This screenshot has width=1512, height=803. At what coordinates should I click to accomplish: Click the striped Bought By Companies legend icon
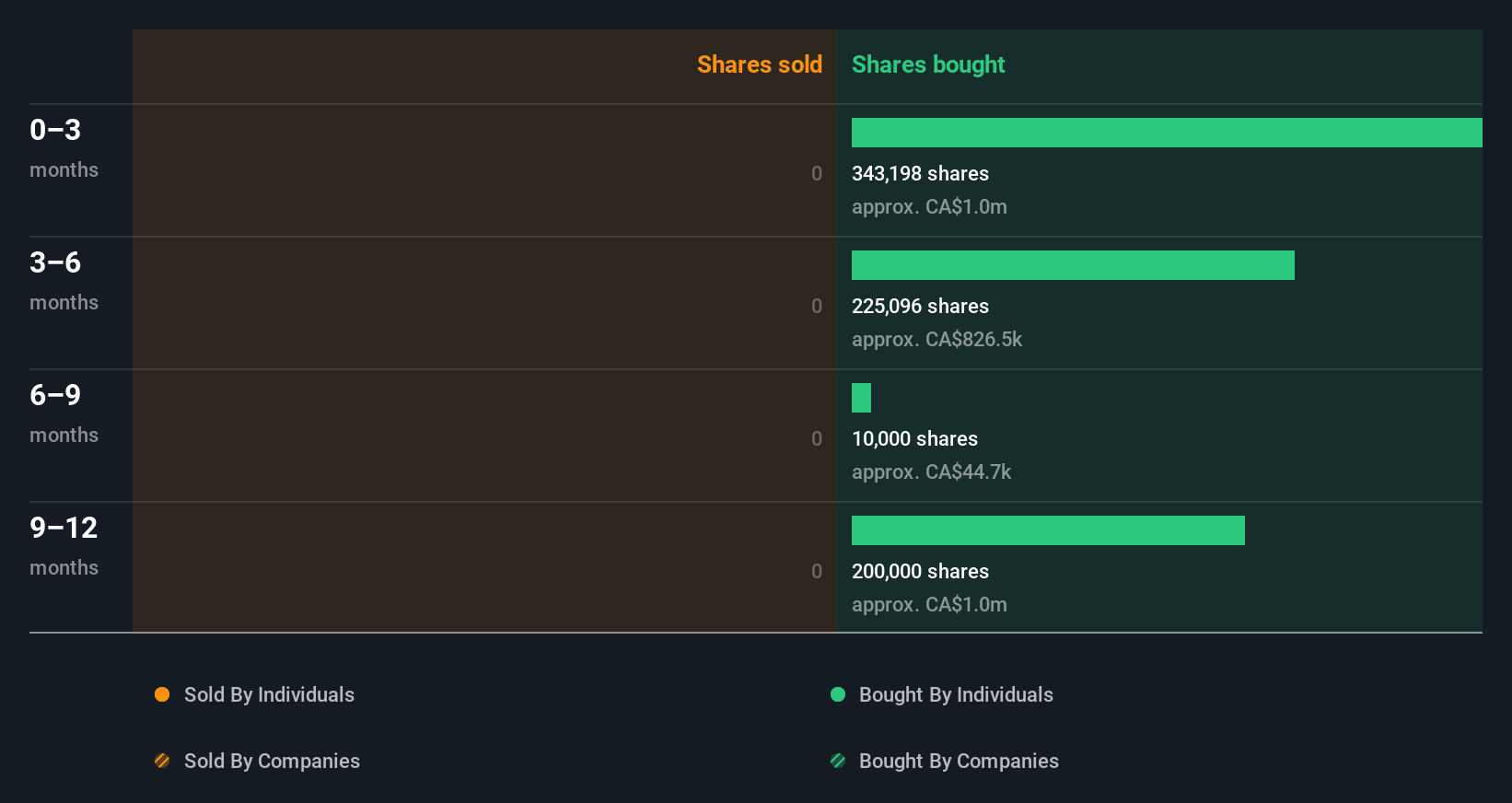(838, 761)
